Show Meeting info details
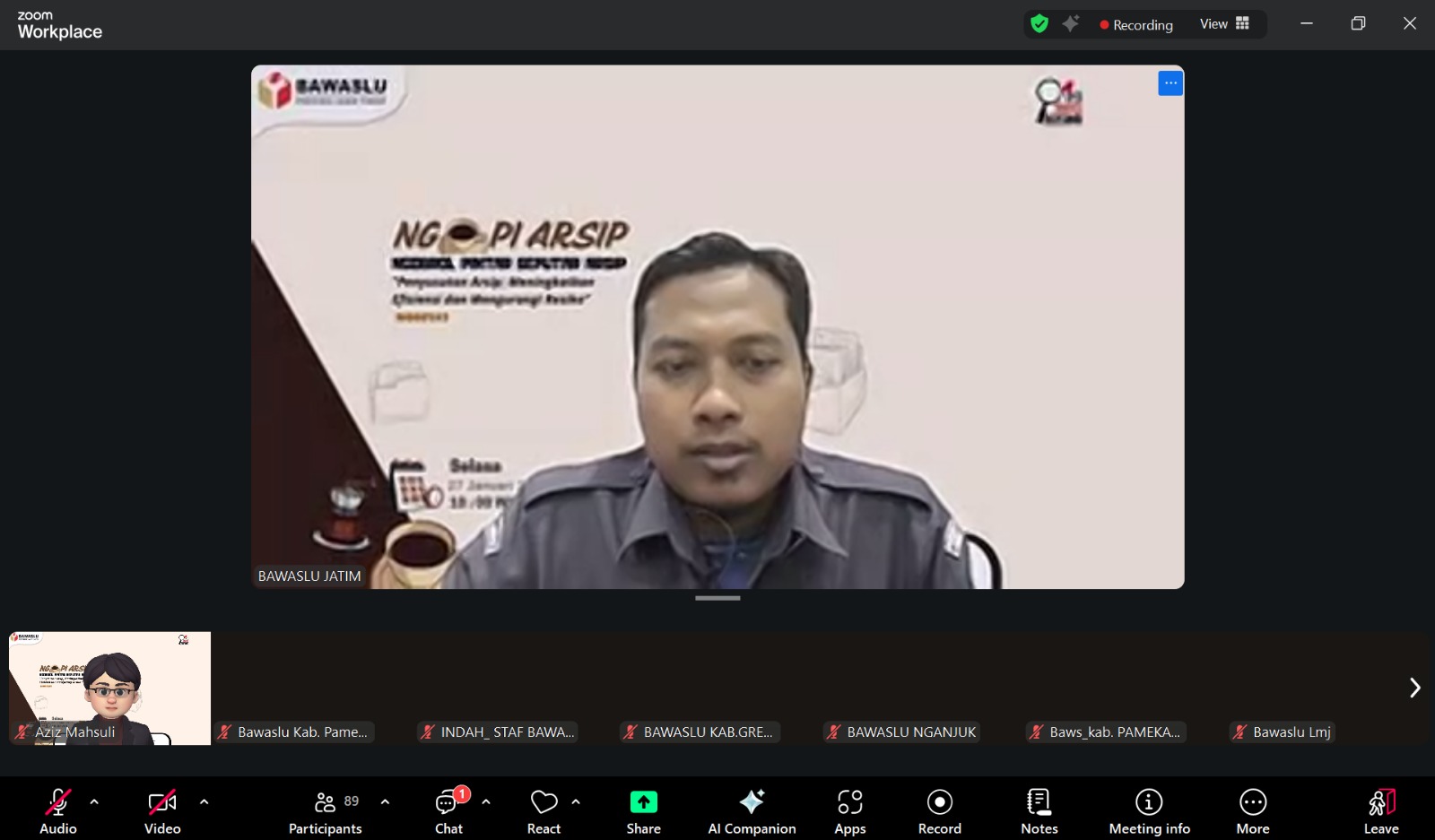This screenshot has width=1435, height=840. 1149,810
